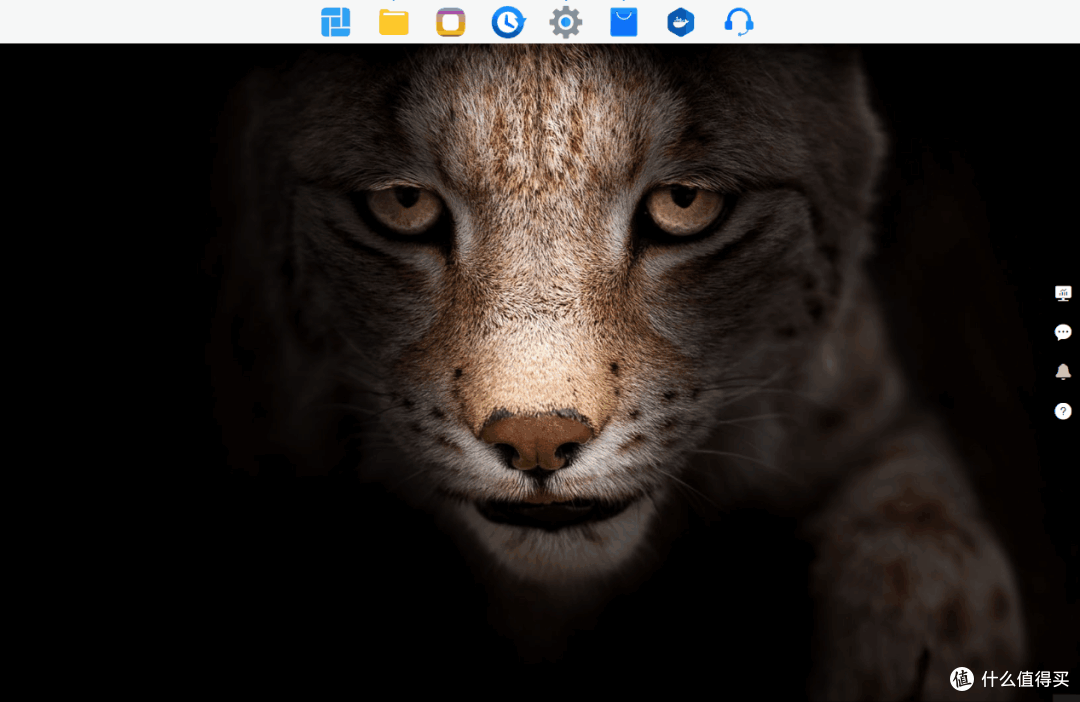The height and width of the screenshot is (702, 1080).
Task: Show the resource monitor widget
Action: [1063, 293]
